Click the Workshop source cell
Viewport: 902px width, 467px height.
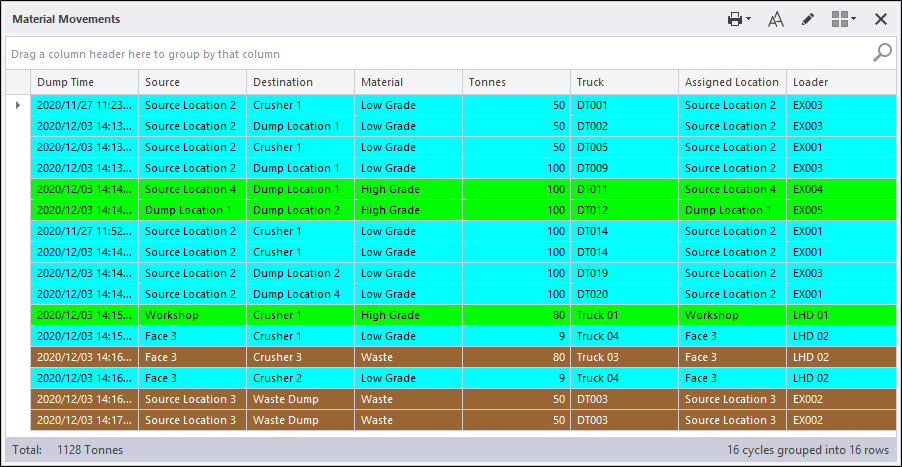(x=192, y=315)
